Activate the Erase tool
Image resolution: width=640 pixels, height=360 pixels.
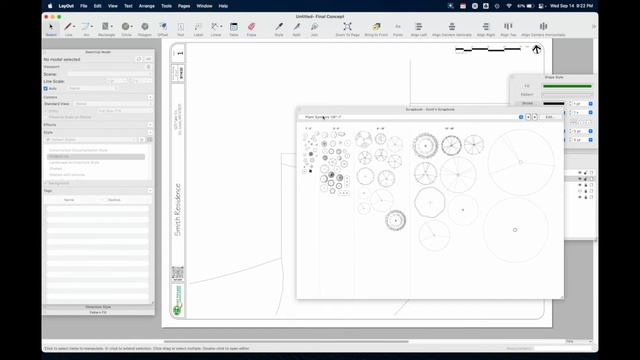[251, 27]
